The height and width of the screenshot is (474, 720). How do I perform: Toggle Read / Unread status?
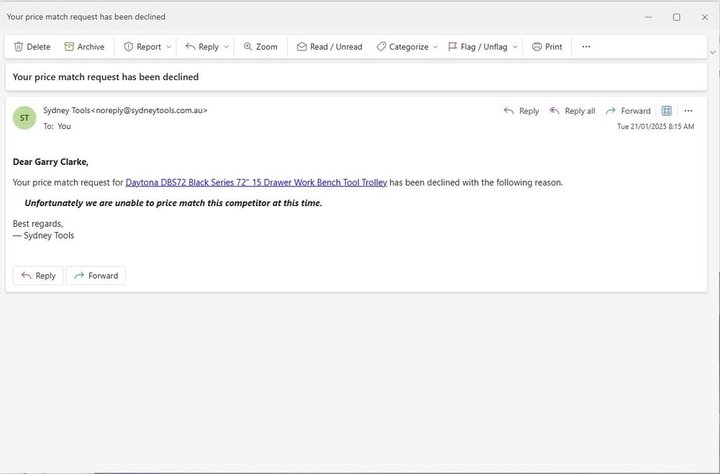tap(329, 47)
